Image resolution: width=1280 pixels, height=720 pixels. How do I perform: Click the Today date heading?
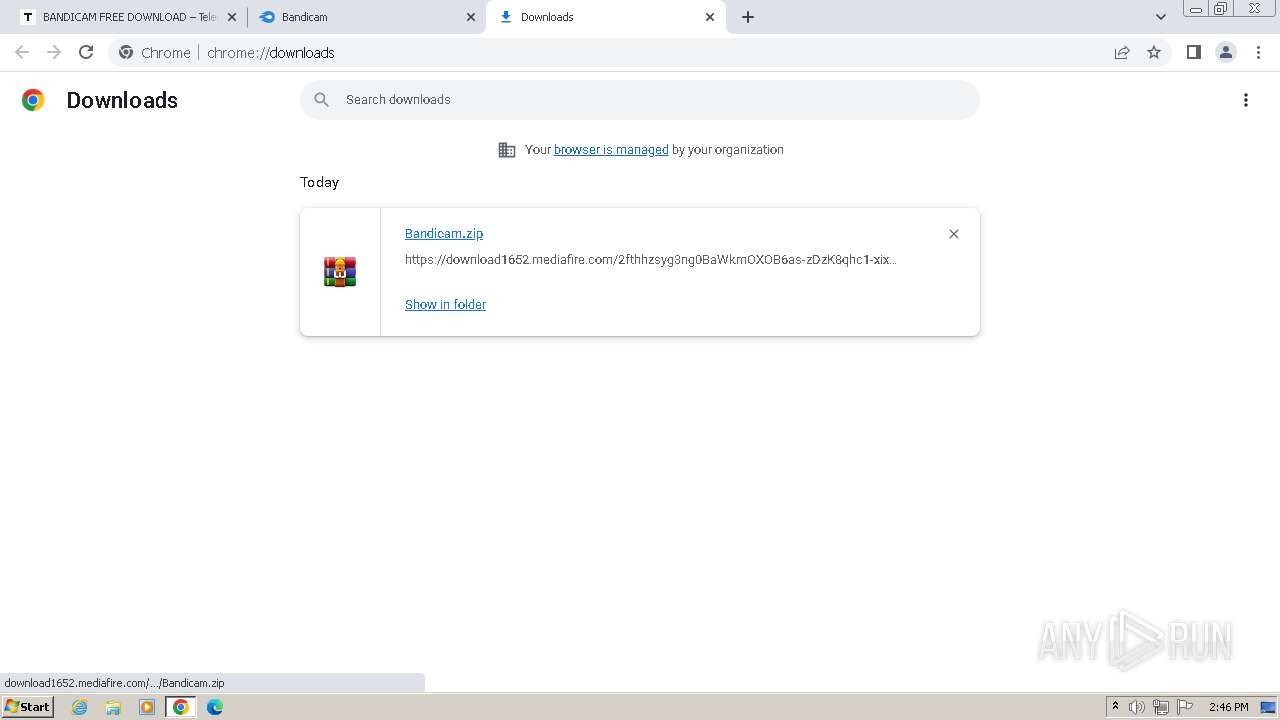point(319,182)
